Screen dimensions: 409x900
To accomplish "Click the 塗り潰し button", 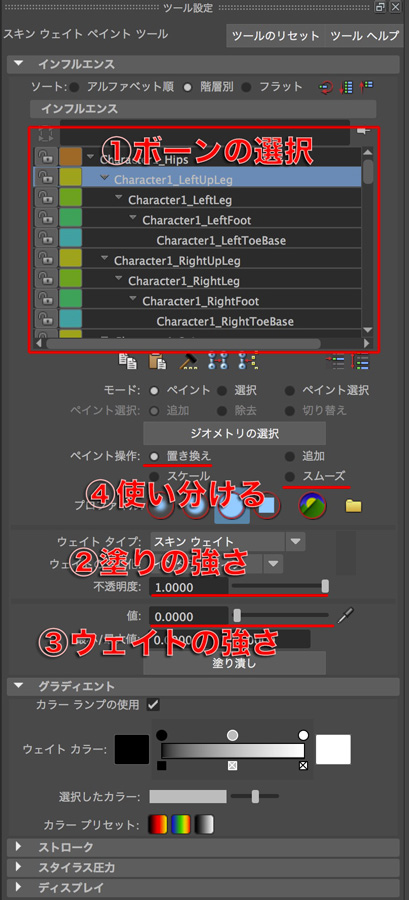I will (234, 665).
